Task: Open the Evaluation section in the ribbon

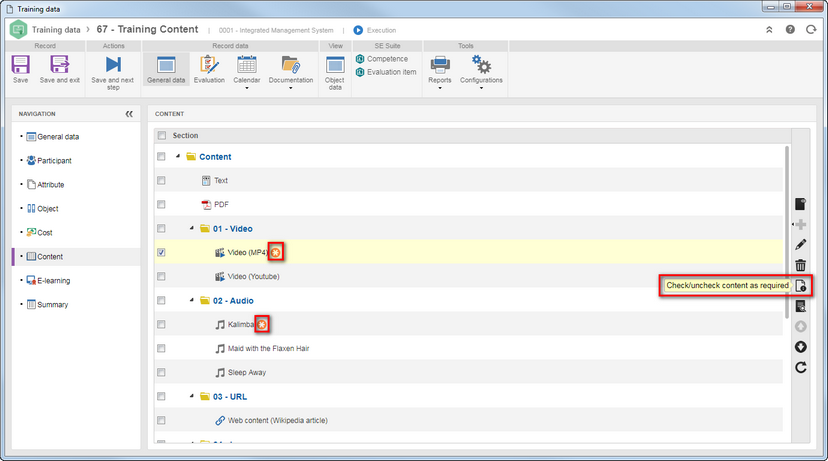Action: [209, 69]
